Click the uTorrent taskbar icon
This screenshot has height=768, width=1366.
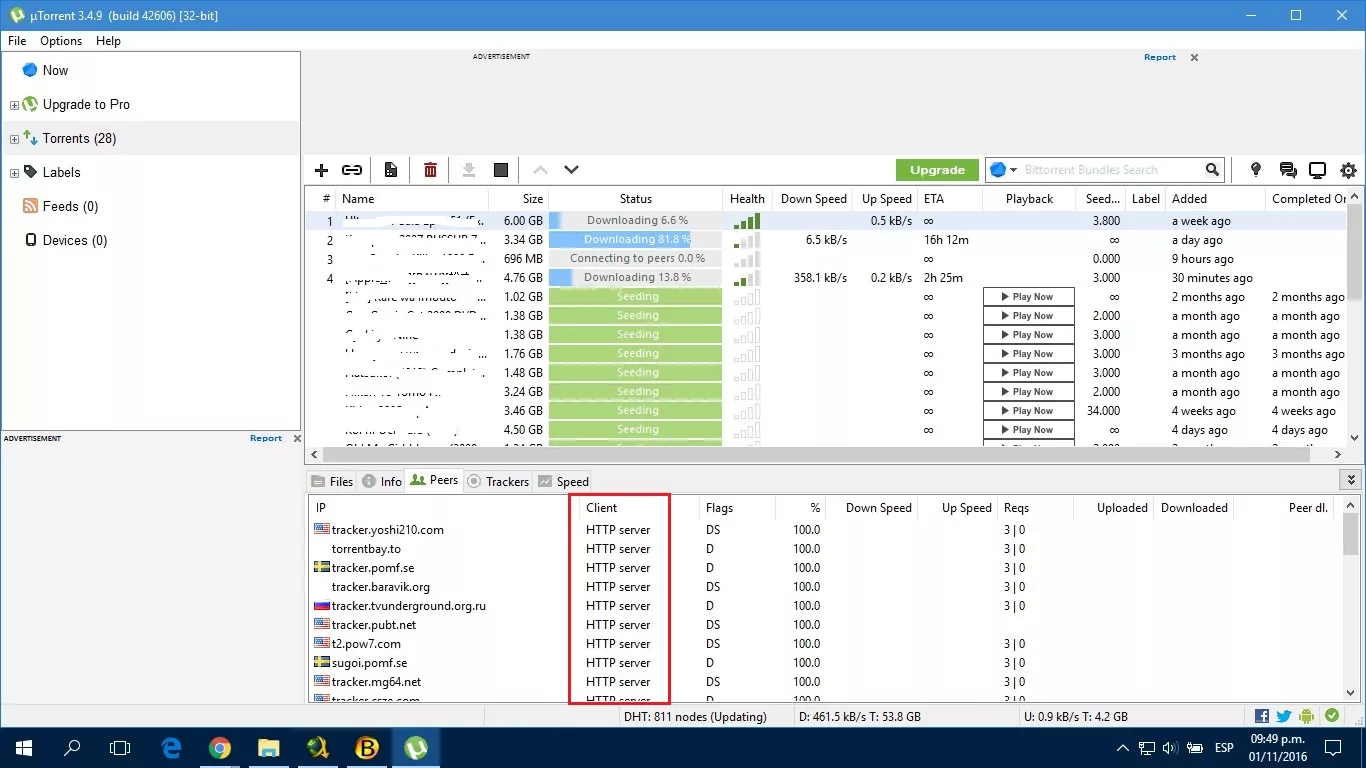pyautogui.click(x=414, y=748)
